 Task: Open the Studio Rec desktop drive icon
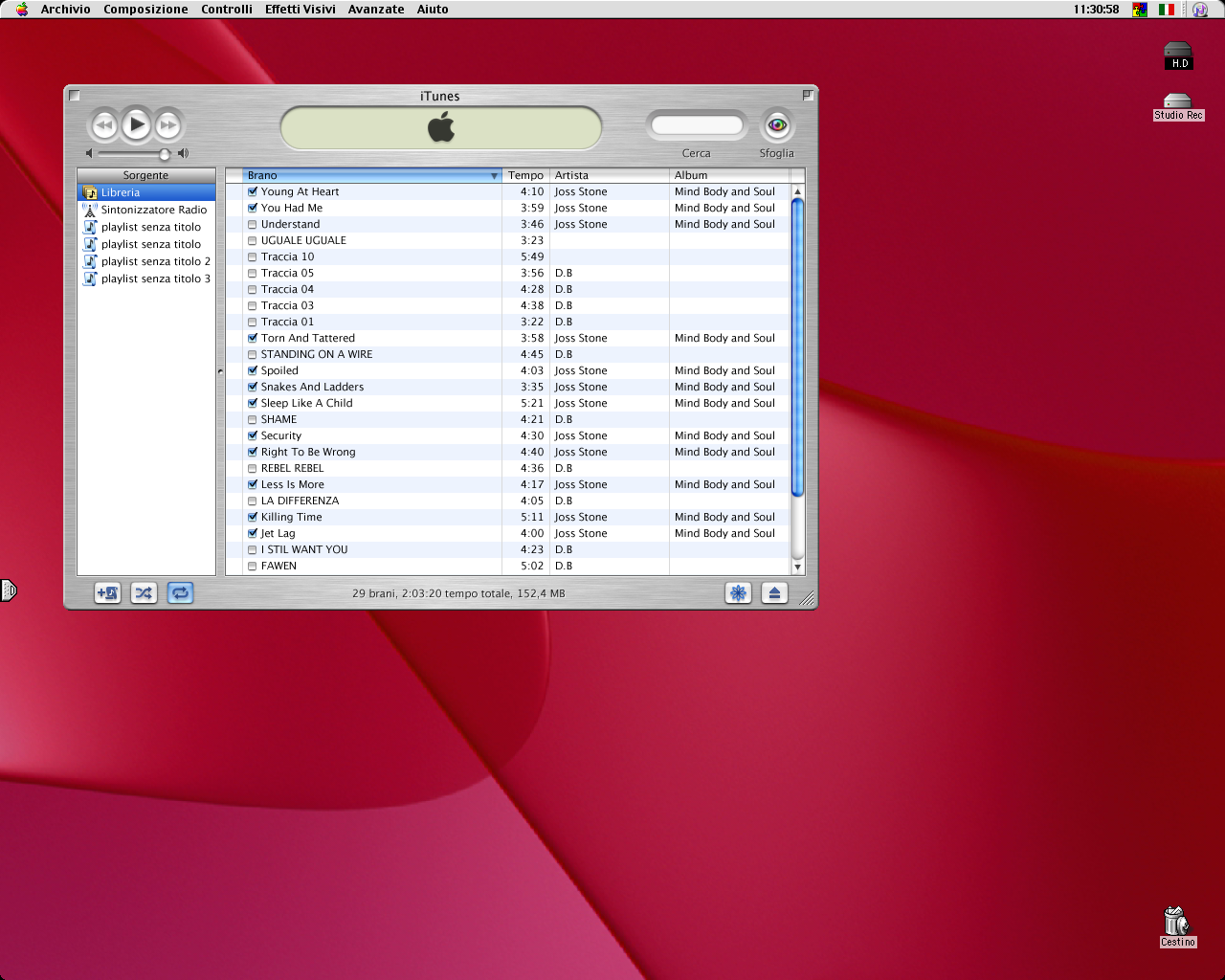click(1178, 107)
